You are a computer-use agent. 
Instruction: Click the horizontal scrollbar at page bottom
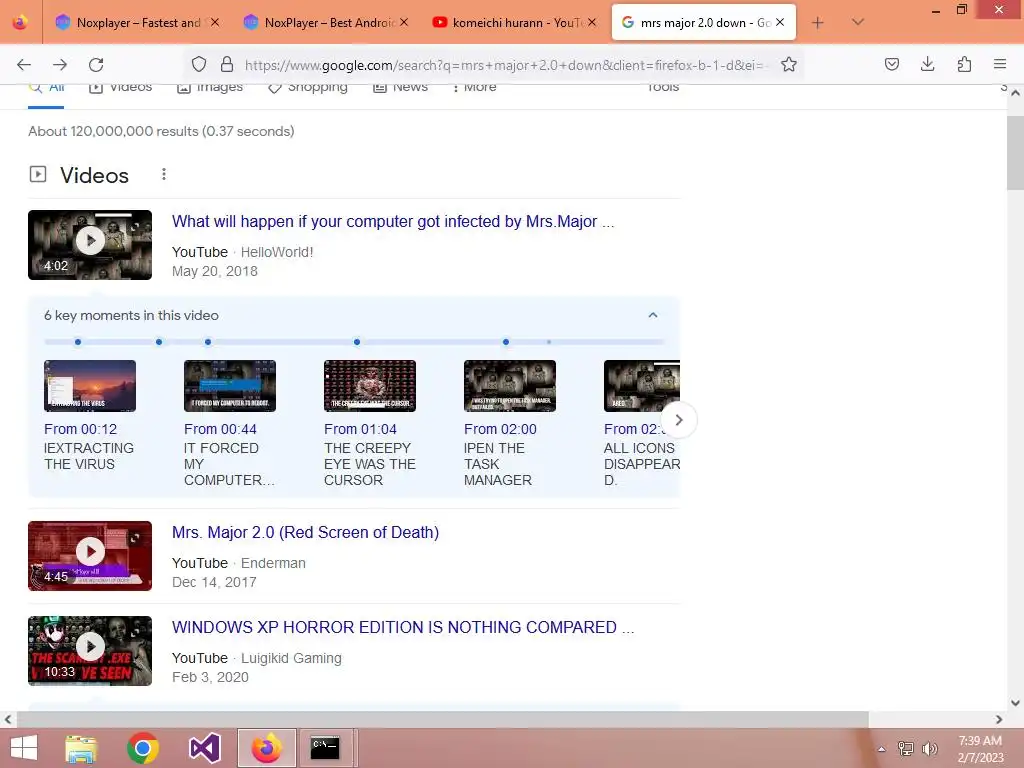[x=443, y=719]
